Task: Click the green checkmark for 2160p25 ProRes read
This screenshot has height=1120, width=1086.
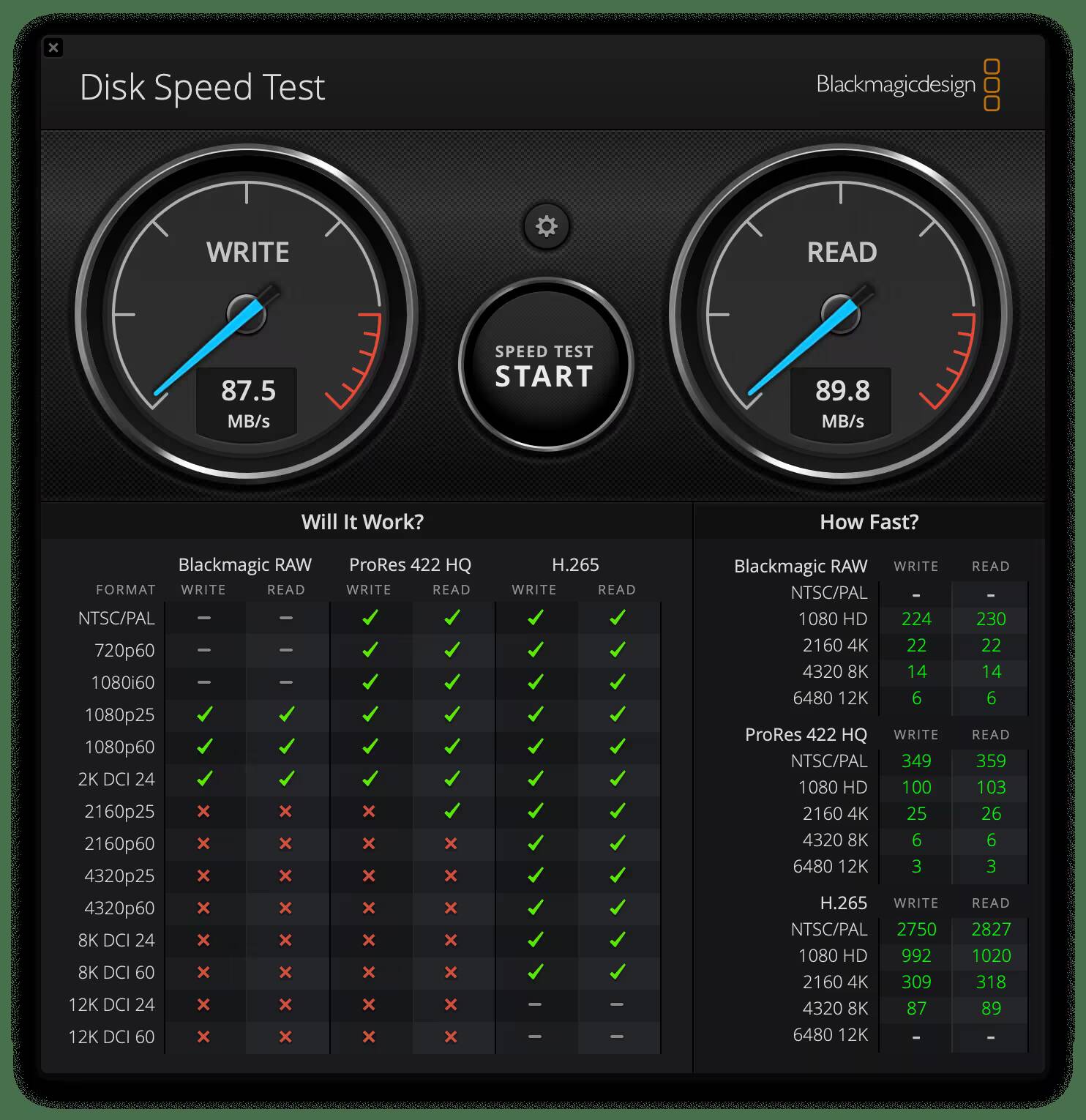Action: pos(452,811)
